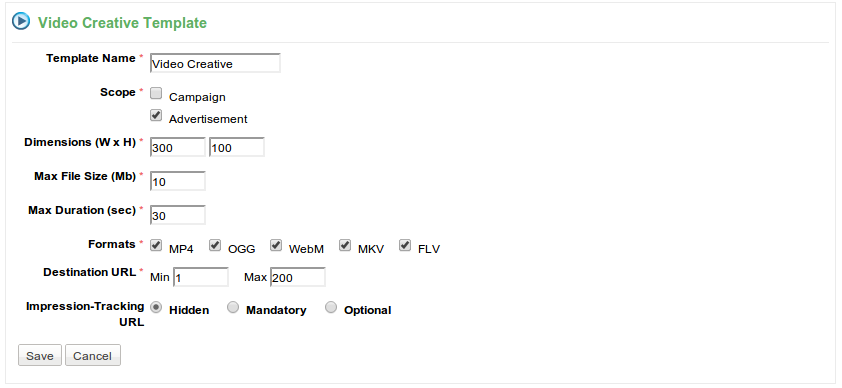Select Mandatory for Impression-Tracking URL

pyautogui.click(x=233, y=308)
